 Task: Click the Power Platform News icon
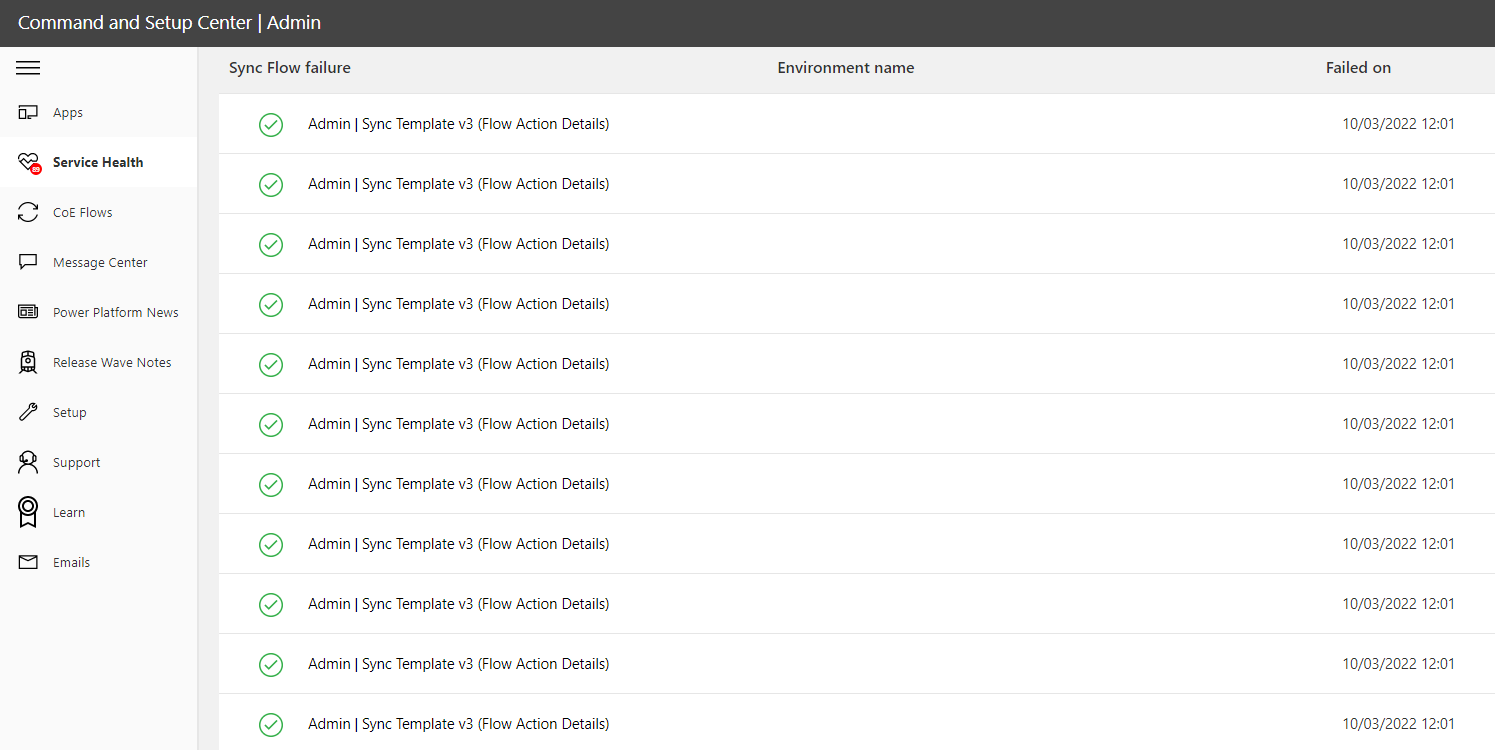pos(27,312)
